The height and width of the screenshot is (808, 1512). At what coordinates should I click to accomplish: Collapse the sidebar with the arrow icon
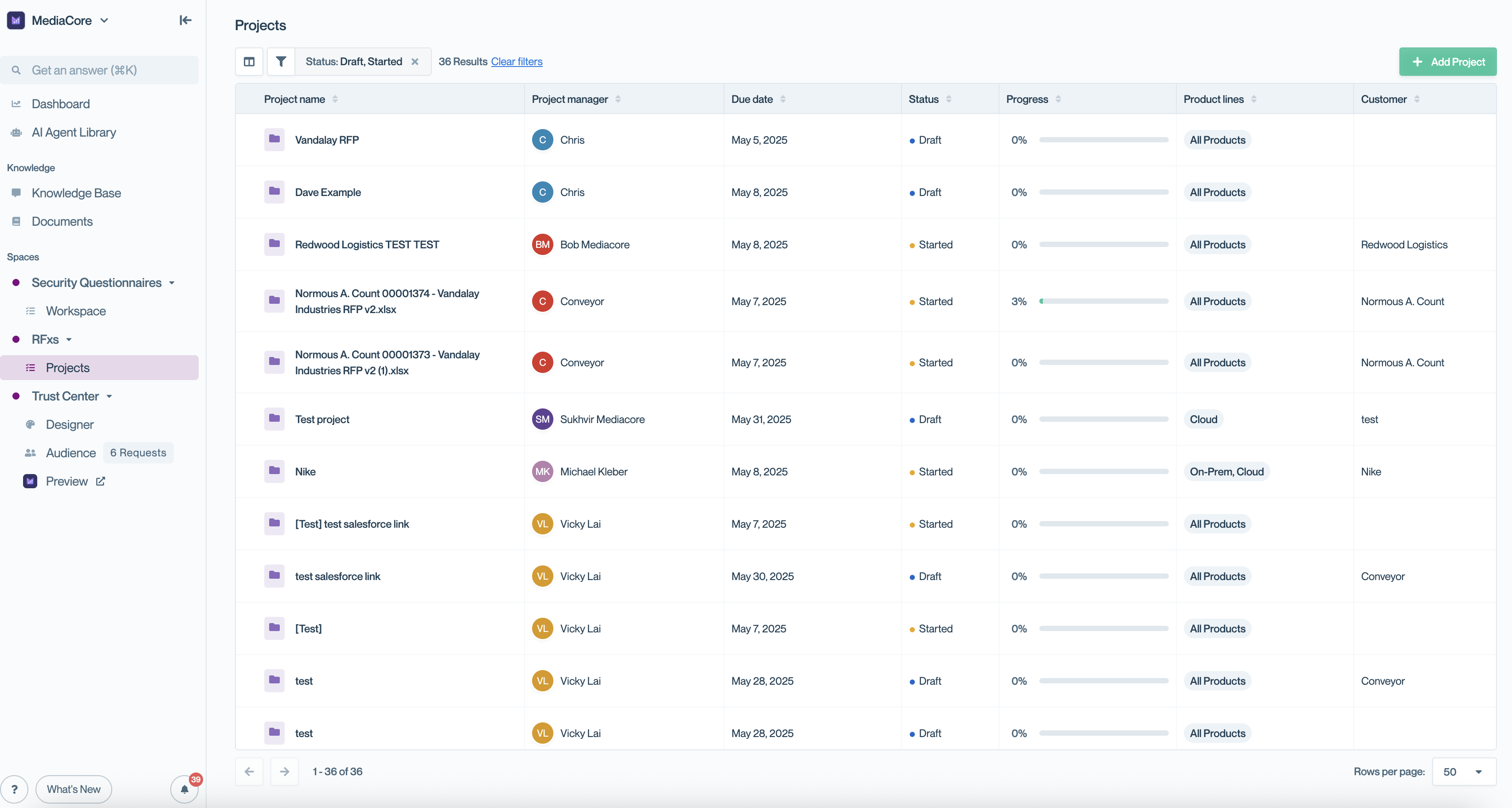(185, 20)
